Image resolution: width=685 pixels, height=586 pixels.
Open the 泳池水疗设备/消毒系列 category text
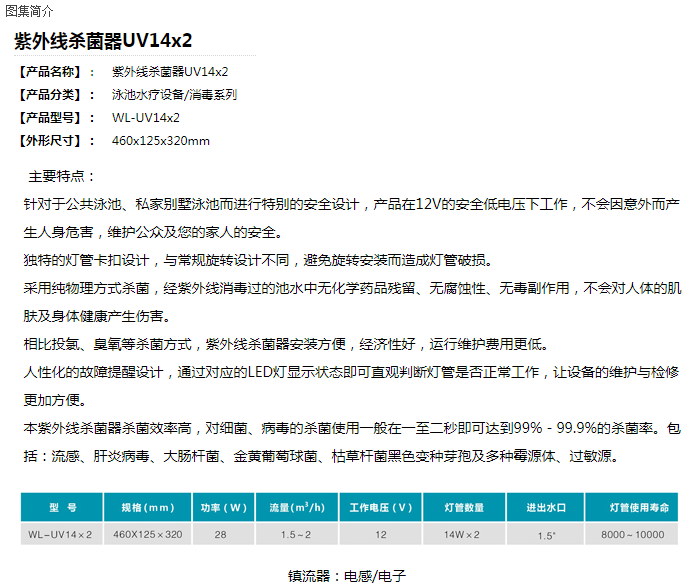click(x=174, y=95)
